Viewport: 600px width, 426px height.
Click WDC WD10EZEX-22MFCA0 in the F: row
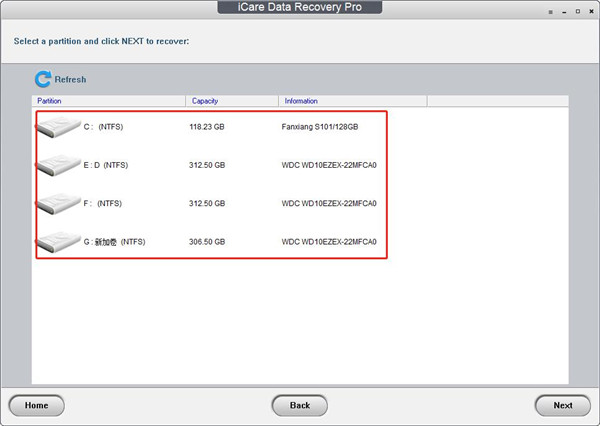pos(329,203)
